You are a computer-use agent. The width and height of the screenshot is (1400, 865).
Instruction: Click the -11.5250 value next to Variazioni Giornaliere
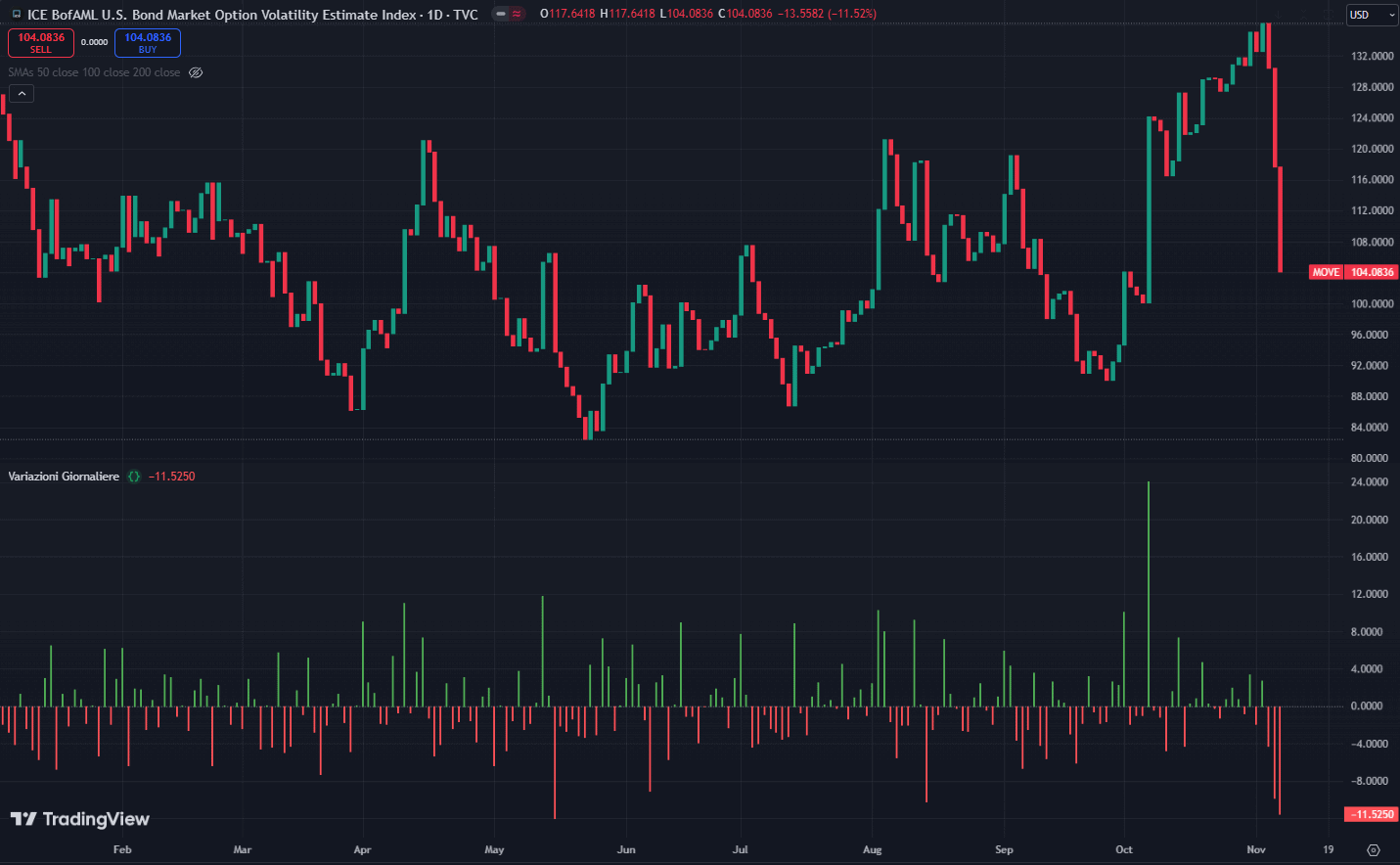tap(172, 477)
